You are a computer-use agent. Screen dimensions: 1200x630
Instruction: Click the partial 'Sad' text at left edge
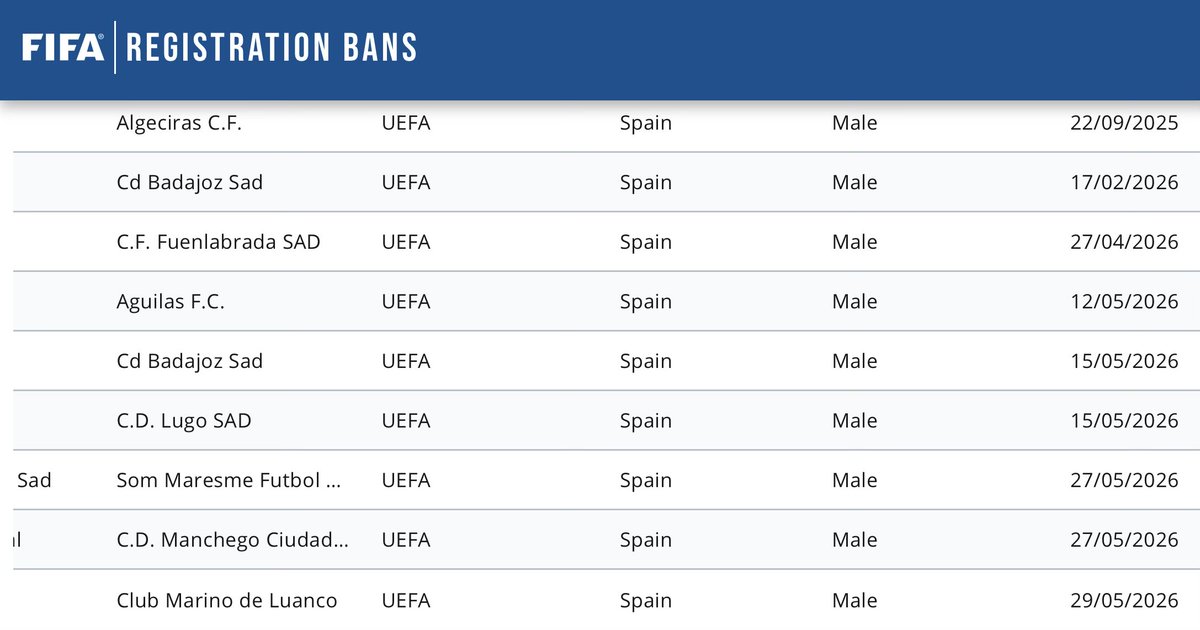click(34, 480)
